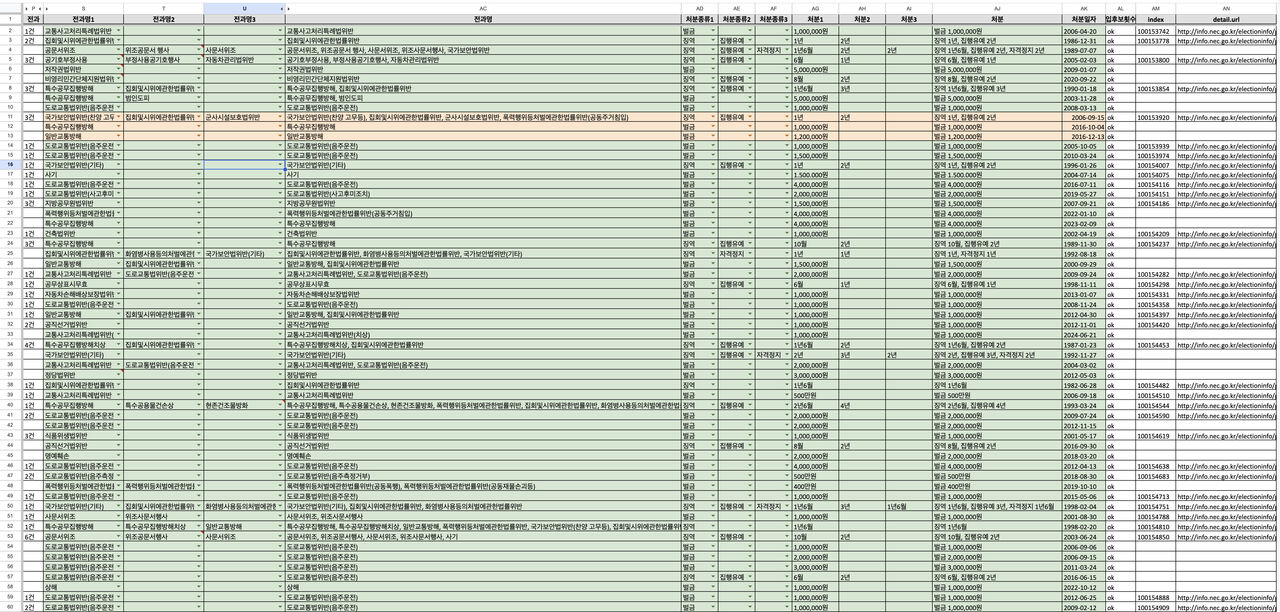1280x612 pixels.
Task: Open 전과명1 dropdown in row 2
Action: tap(119, 31)
